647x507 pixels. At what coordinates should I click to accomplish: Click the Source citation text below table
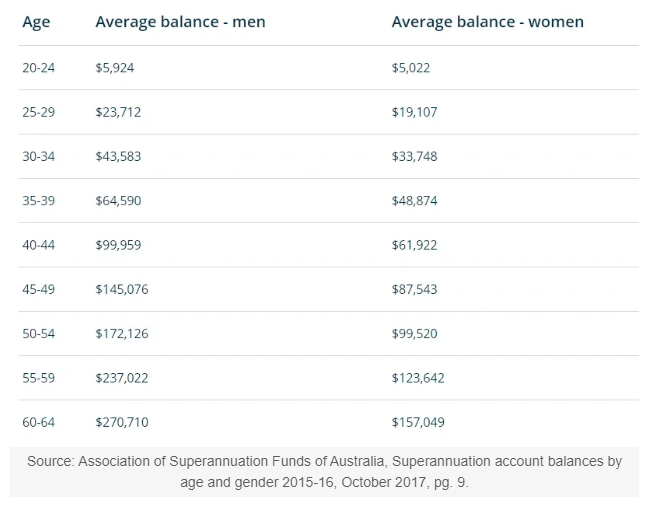coord(324,471)
